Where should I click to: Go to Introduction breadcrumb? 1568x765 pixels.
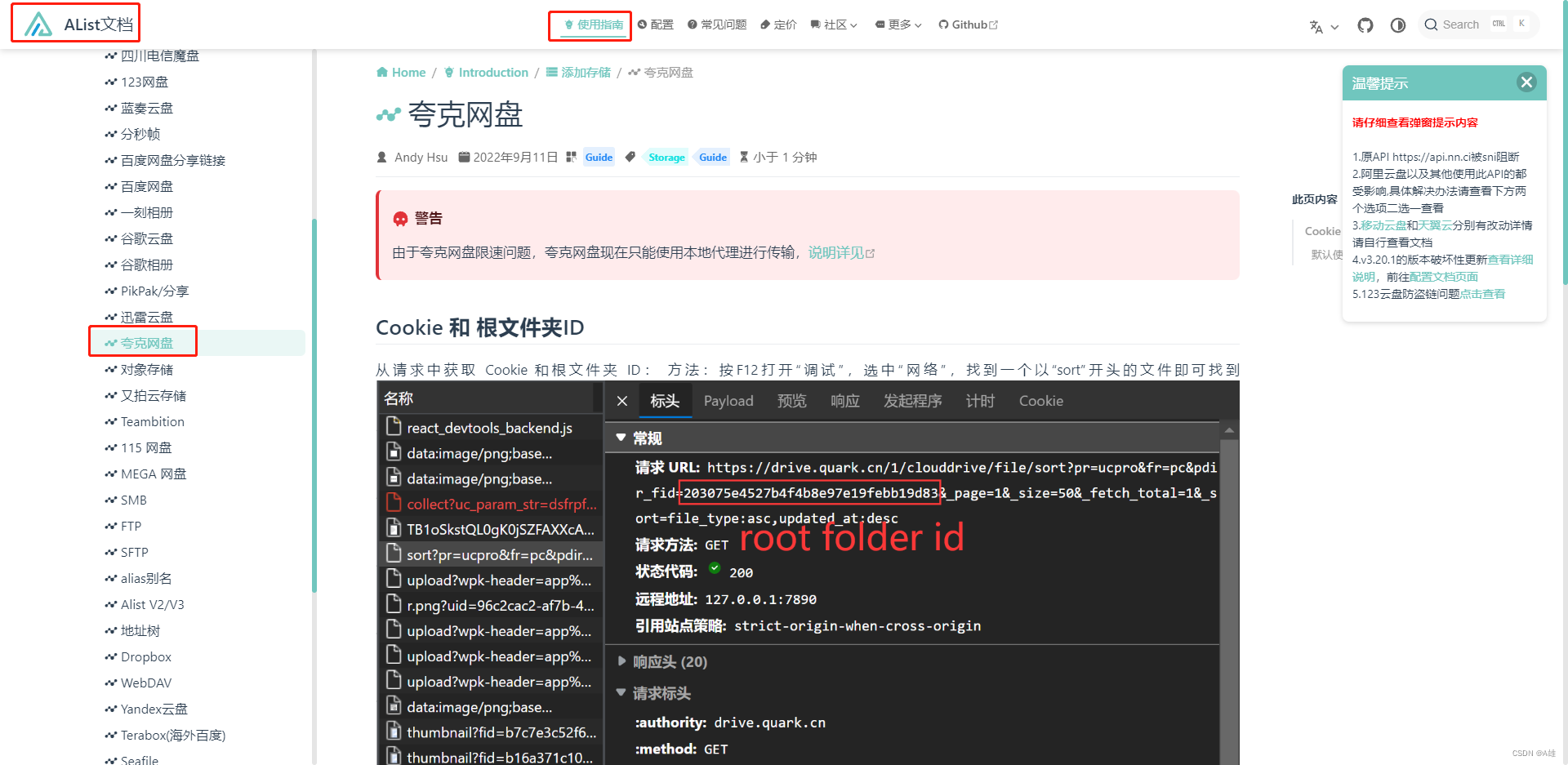(x=486, y=73)
